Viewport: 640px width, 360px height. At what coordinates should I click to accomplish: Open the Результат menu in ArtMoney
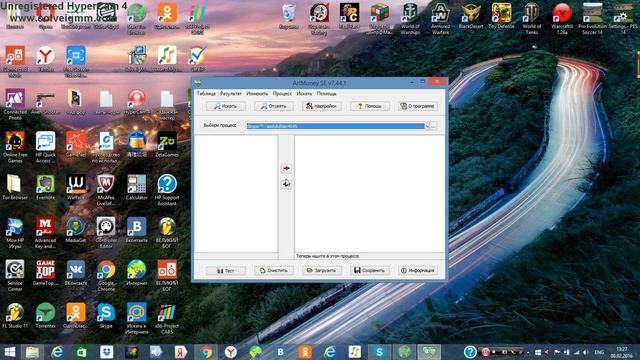[x=231, y=93]
